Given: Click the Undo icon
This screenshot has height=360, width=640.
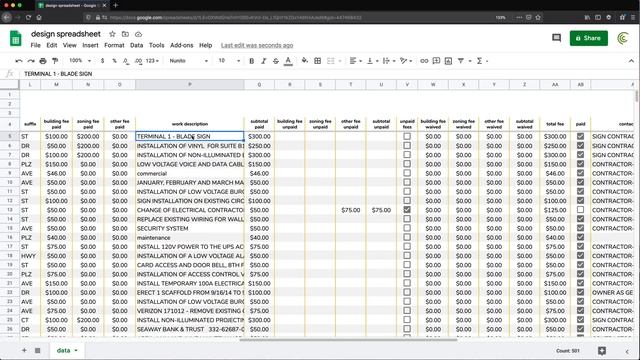Looking at the screenshot, I should 19,61.
